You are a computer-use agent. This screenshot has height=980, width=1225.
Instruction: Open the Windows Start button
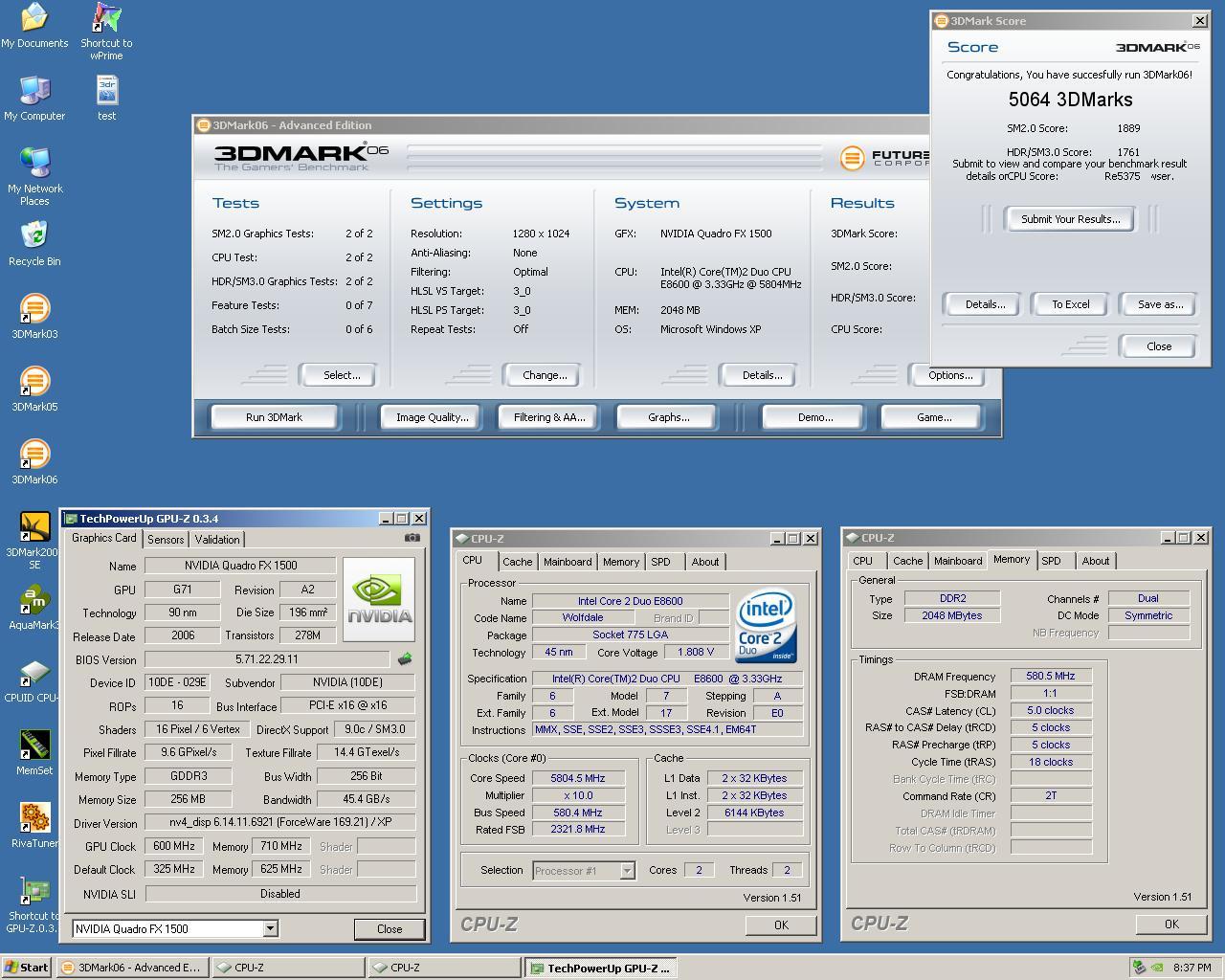pyautogui.click(x=27, y=968)
